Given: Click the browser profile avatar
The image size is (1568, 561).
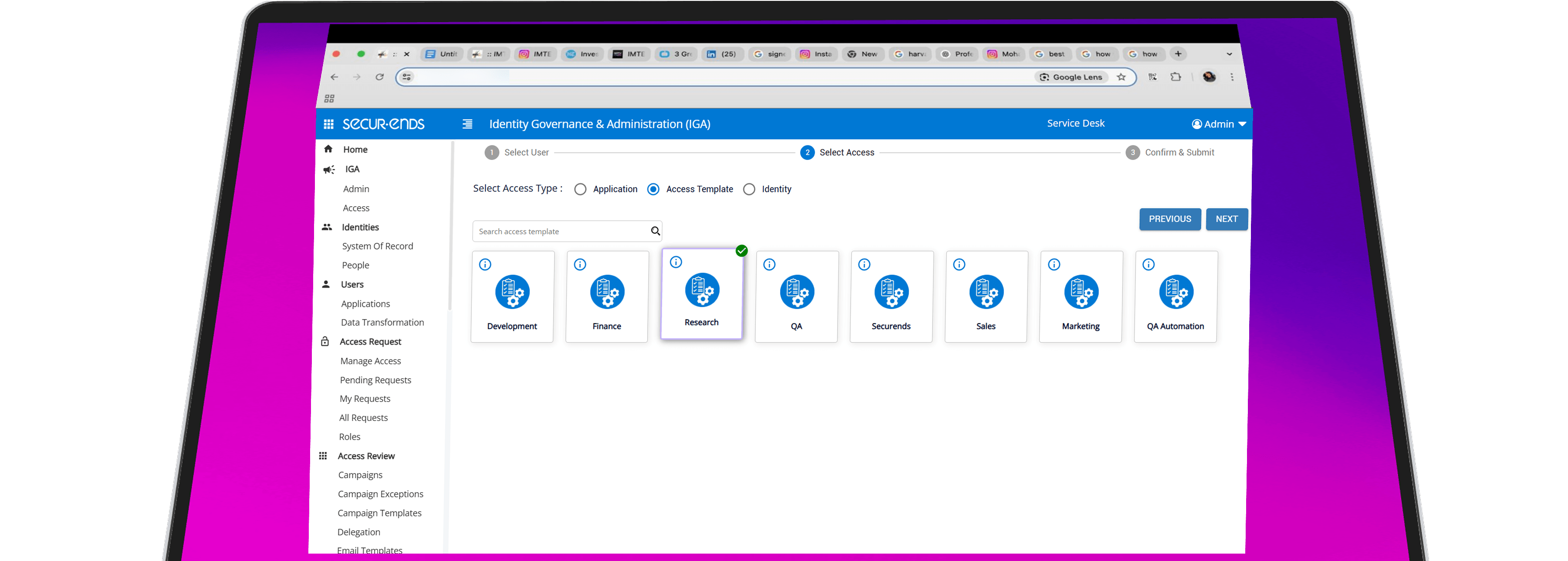Looking at the screenshot, I should coord(1210,77).
